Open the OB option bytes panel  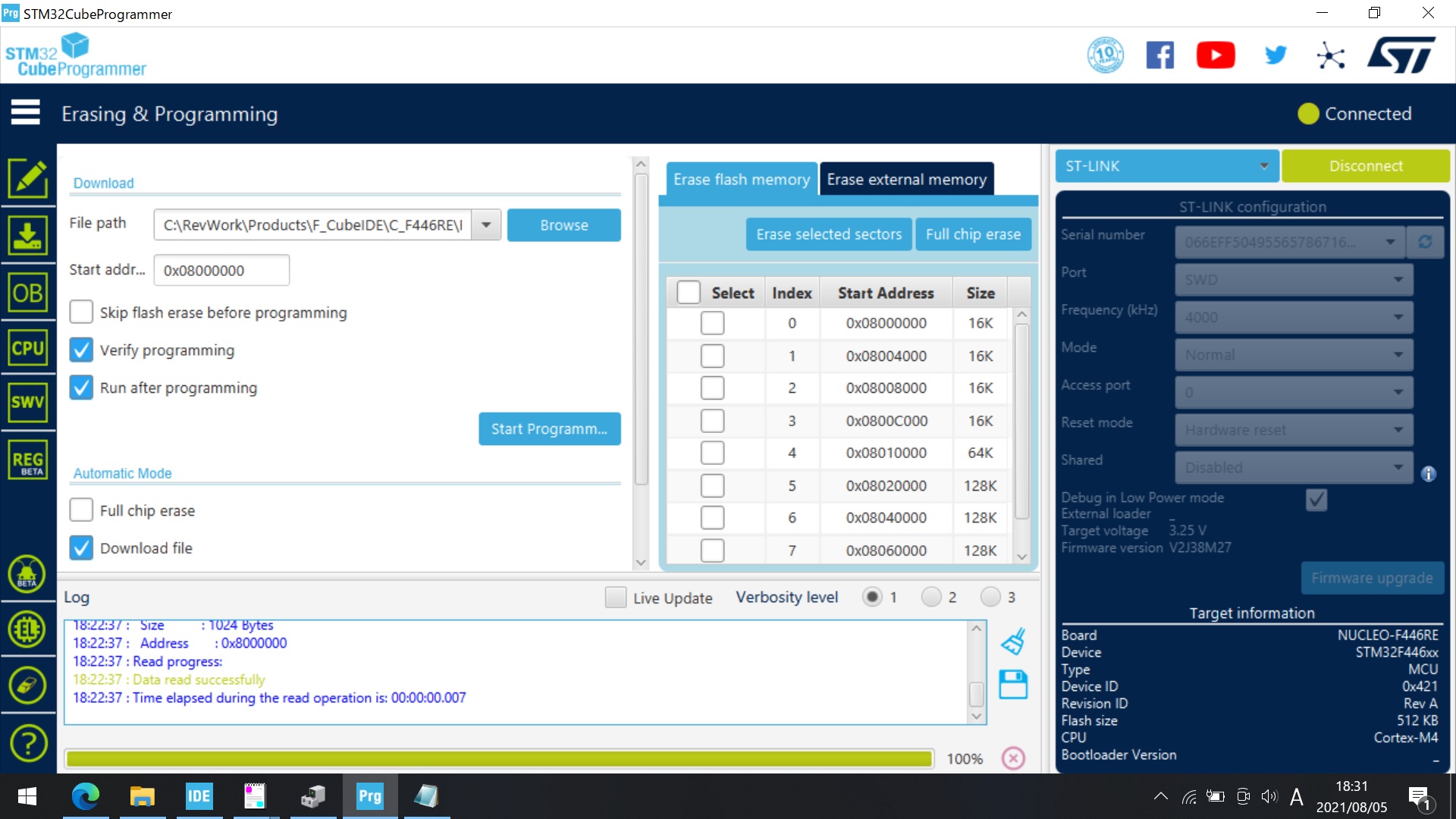28,292
